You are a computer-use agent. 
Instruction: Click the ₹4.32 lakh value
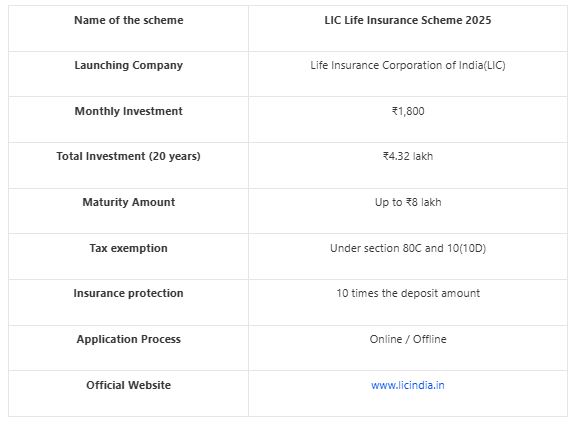coord(408,156)
